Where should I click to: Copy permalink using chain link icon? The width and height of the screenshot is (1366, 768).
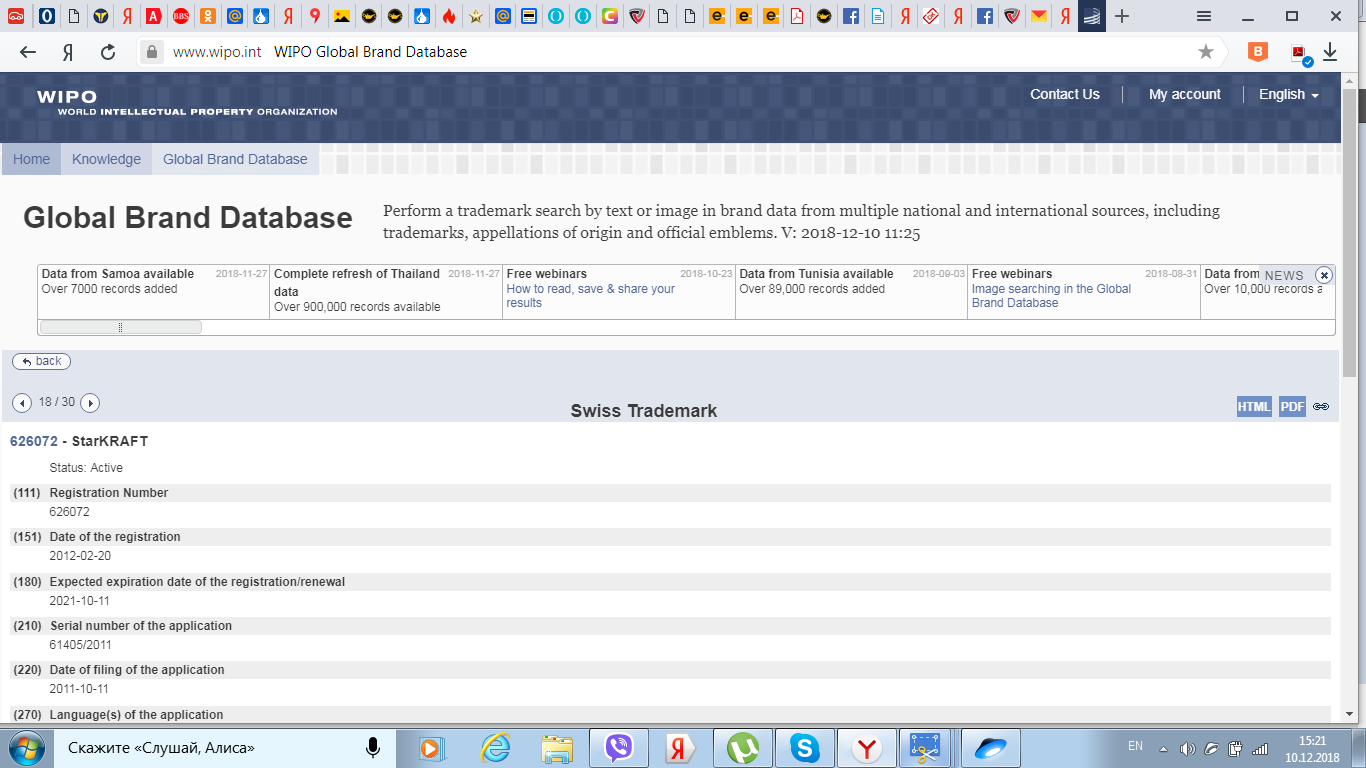click(x=1321, y=407)
